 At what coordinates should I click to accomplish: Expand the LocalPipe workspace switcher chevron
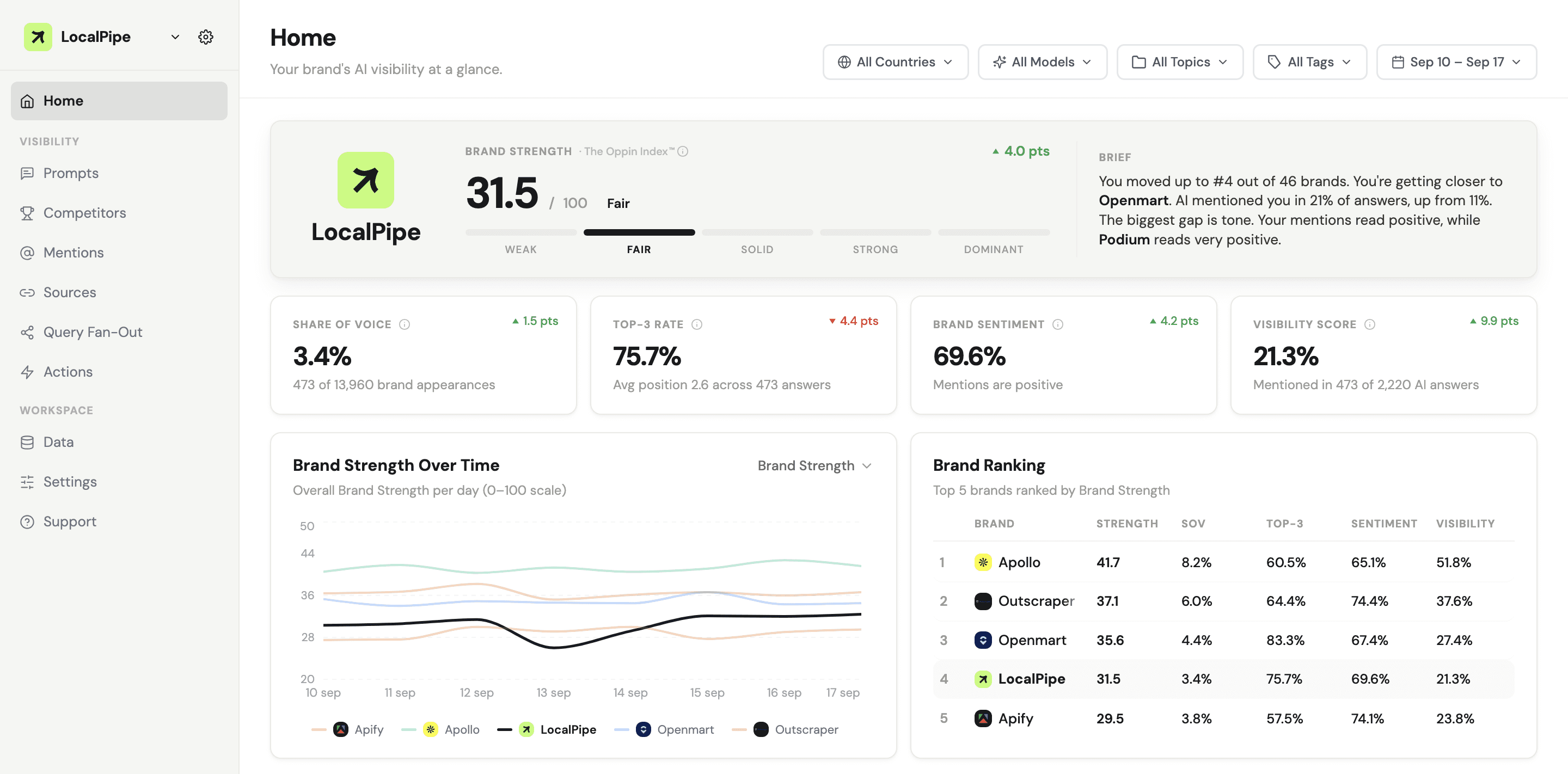tap(175, 37)
